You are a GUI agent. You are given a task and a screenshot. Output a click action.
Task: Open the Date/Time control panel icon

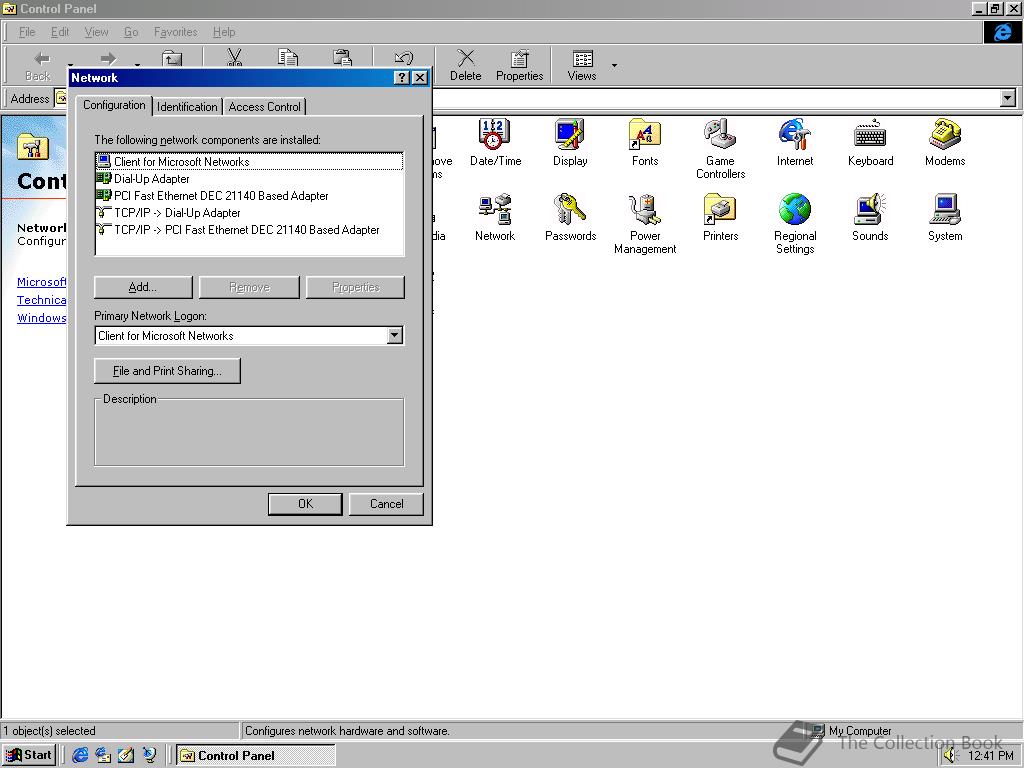coord(495,142)
